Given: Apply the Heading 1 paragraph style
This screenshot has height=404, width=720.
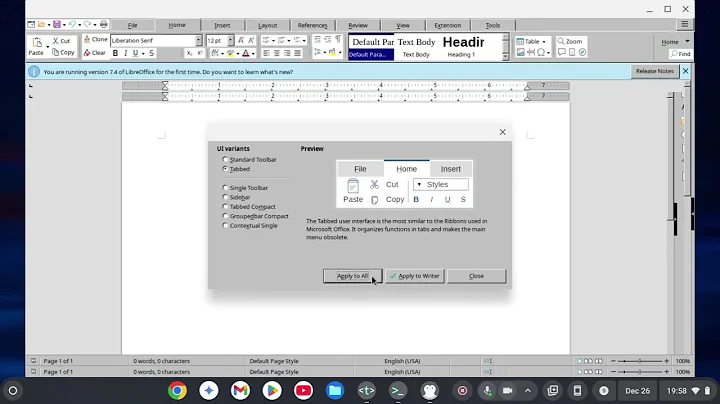Looking at the screenshot, I should pyautogui.click(x=463, y=47).
